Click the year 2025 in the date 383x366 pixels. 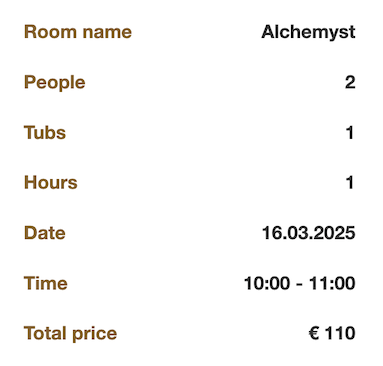(335, 233)
